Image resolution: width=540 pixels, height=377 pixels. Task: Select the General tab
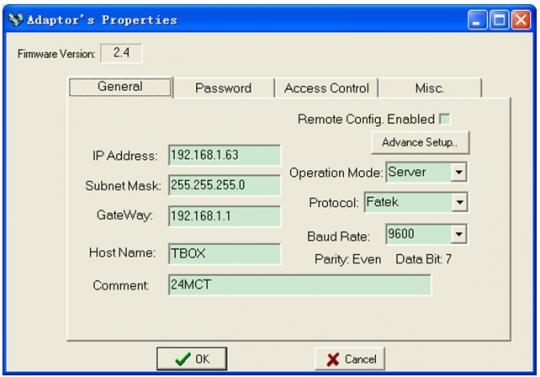click(x=120, y=87)
